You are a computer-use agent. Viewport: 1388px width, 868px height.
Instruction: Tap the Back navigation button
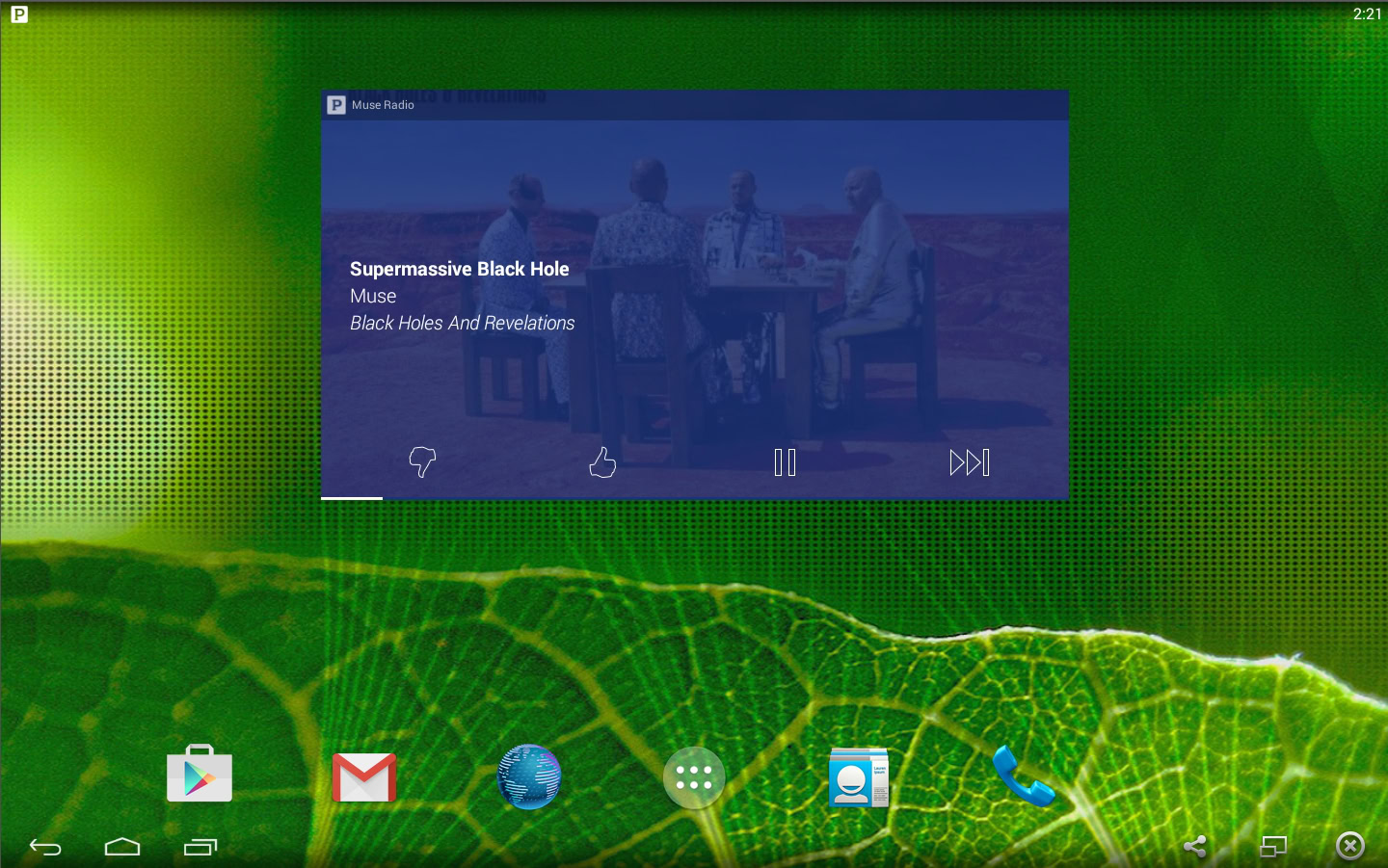pos(45,847)
